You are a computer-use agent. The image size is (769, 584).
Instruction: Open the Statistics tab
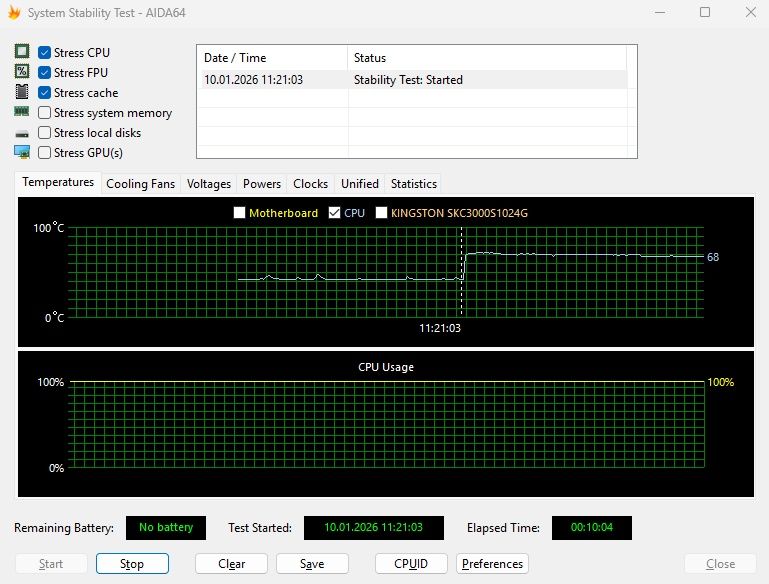pos(413,184)
